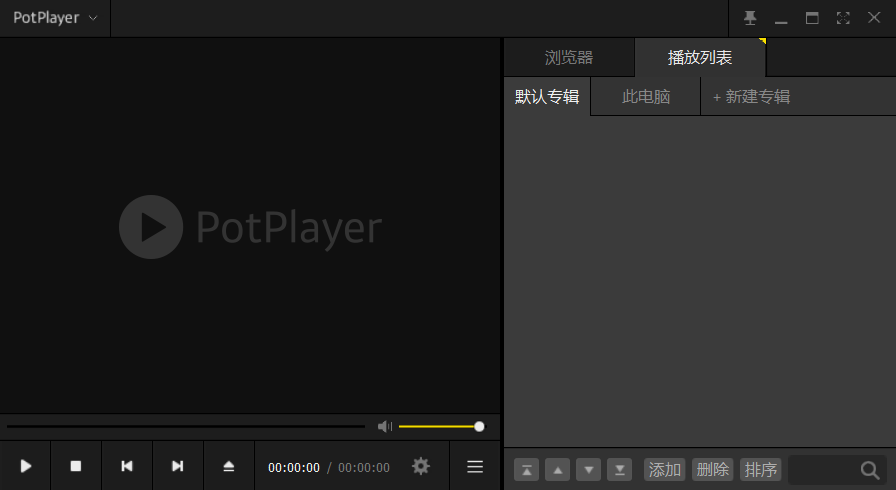The width and height of the screenshot is (896, 490).
Task: Click the 添加 add button
Action: pos(665,469)
